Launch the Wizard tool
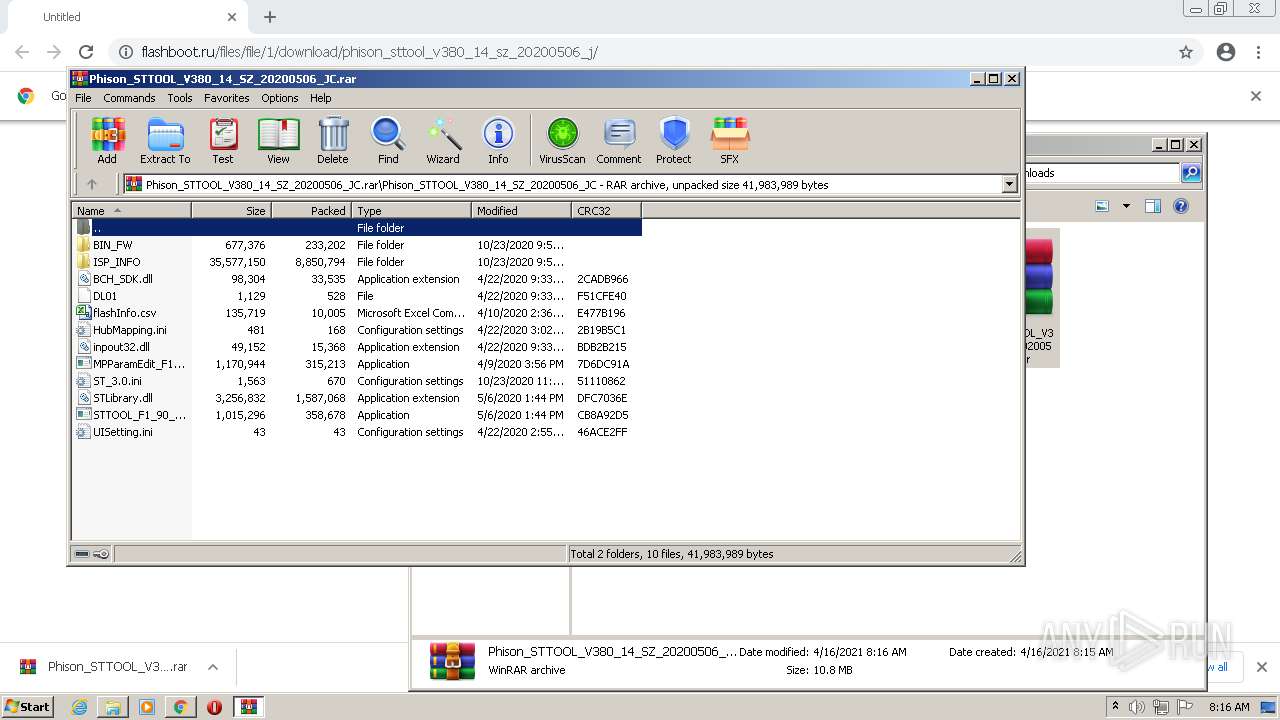Image resolution: width=1280 pixels, height=720 pixels. [x=443, y=140]
